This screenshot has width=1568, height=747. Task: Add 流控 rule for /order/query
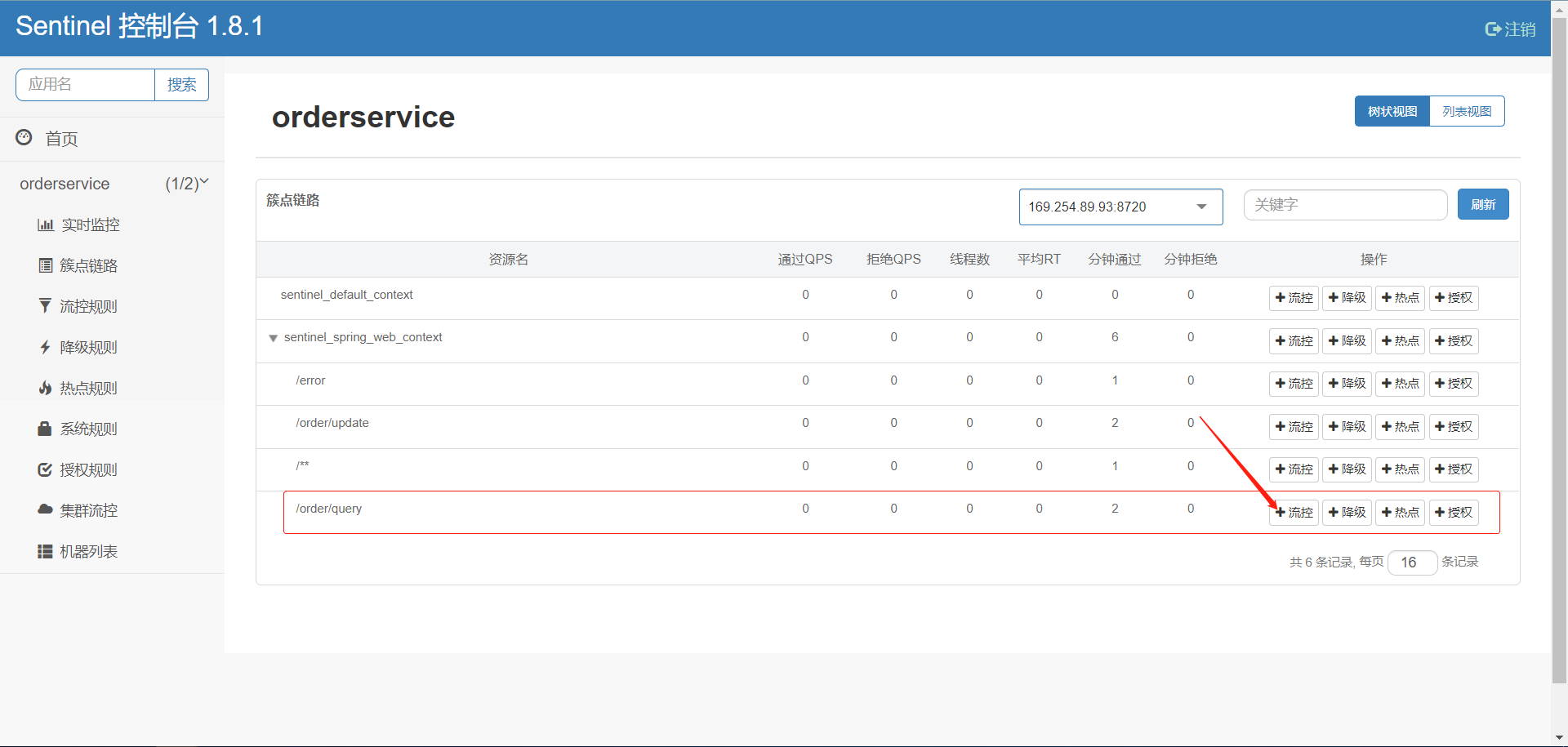pyautogui.click(x=1294, y=513)
